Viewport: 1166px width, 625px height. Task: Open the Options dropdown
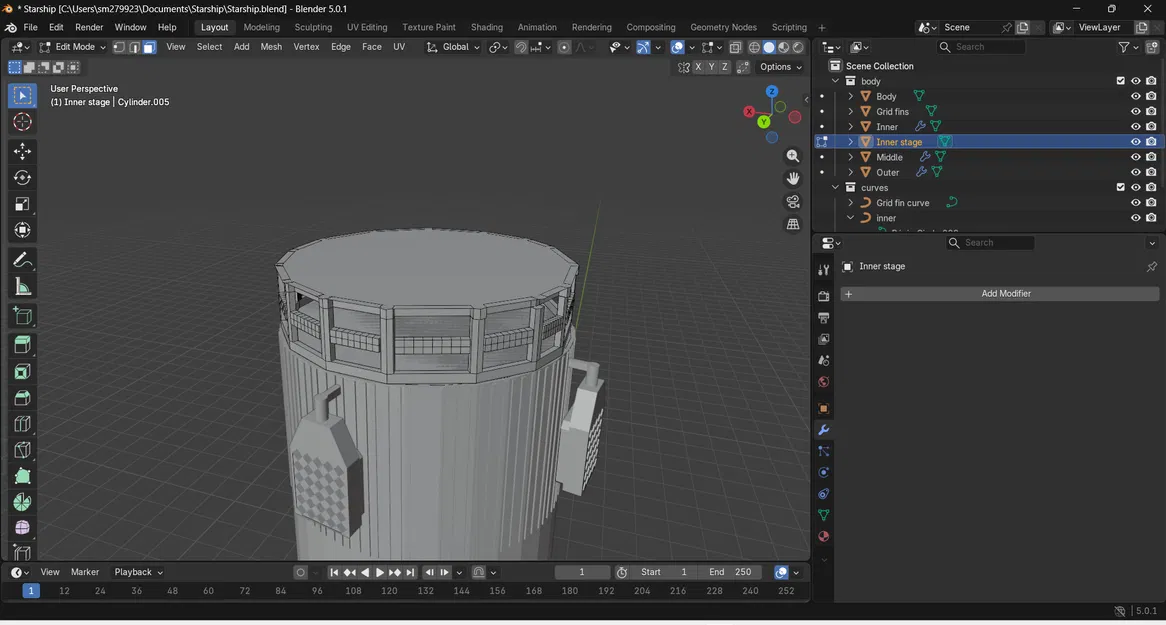778,66
